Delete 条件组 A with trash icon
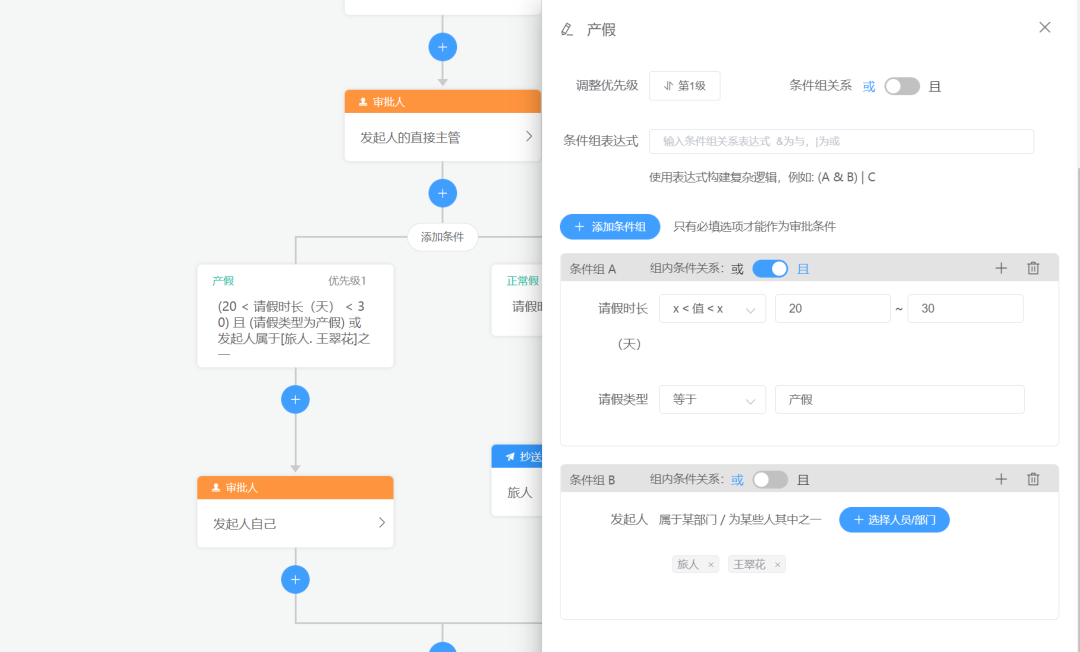 1033,268
